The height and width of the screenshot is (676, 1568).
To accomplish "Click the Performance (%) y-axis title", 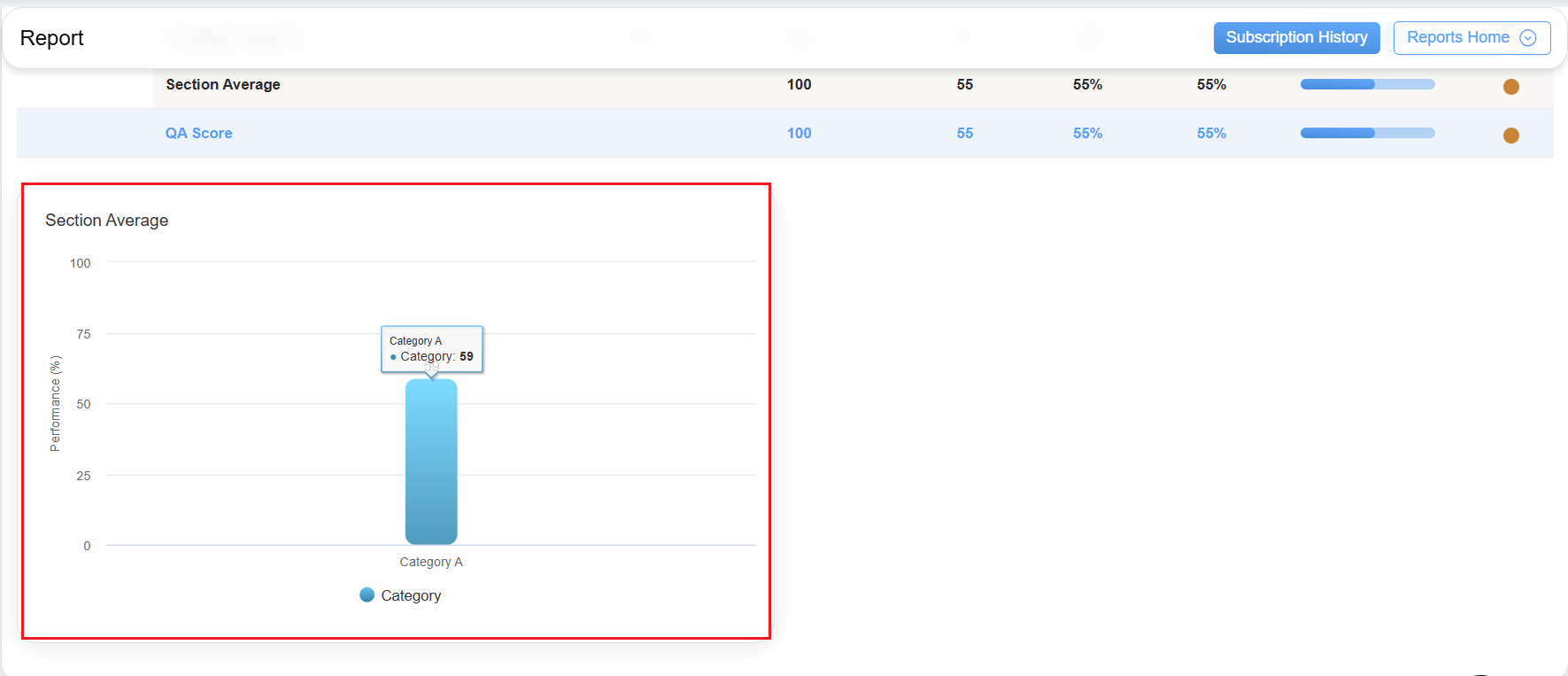I will [x=56, y=404].
